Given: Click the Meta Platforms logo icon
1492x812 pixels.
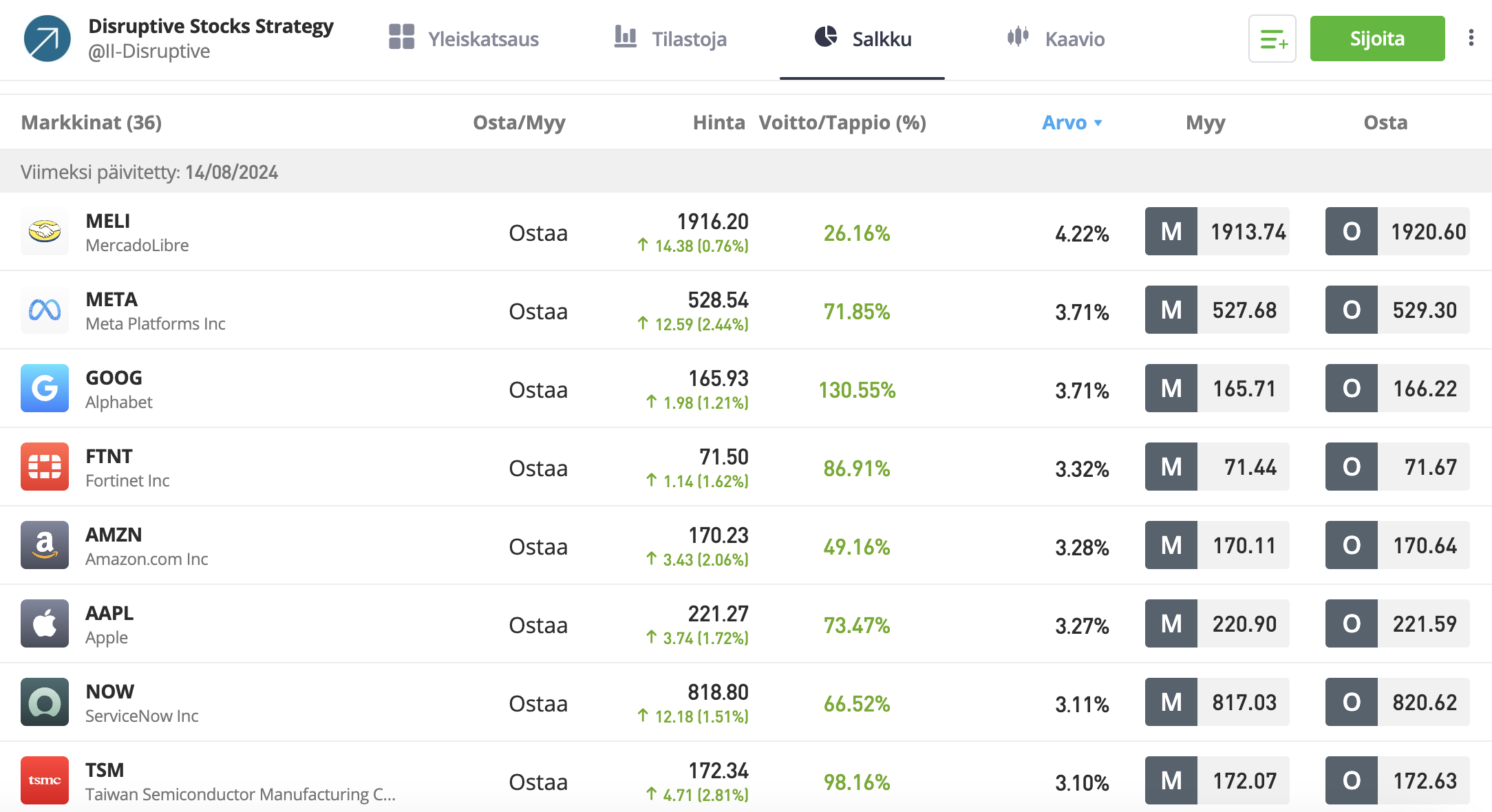Looking at the screenshot, I should [x=45, y=310].
